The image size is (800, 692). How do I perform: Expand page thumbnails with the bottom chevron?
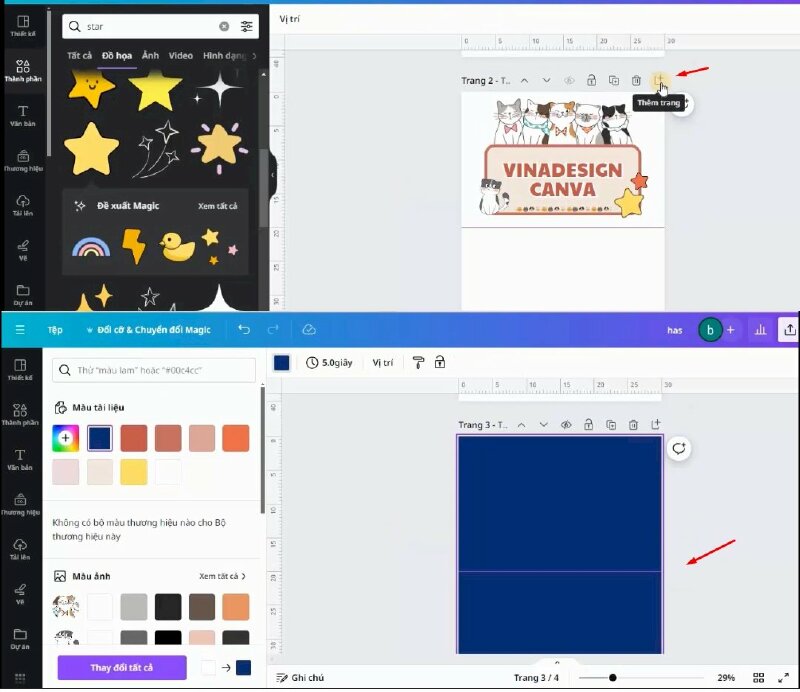pos(557,662)
